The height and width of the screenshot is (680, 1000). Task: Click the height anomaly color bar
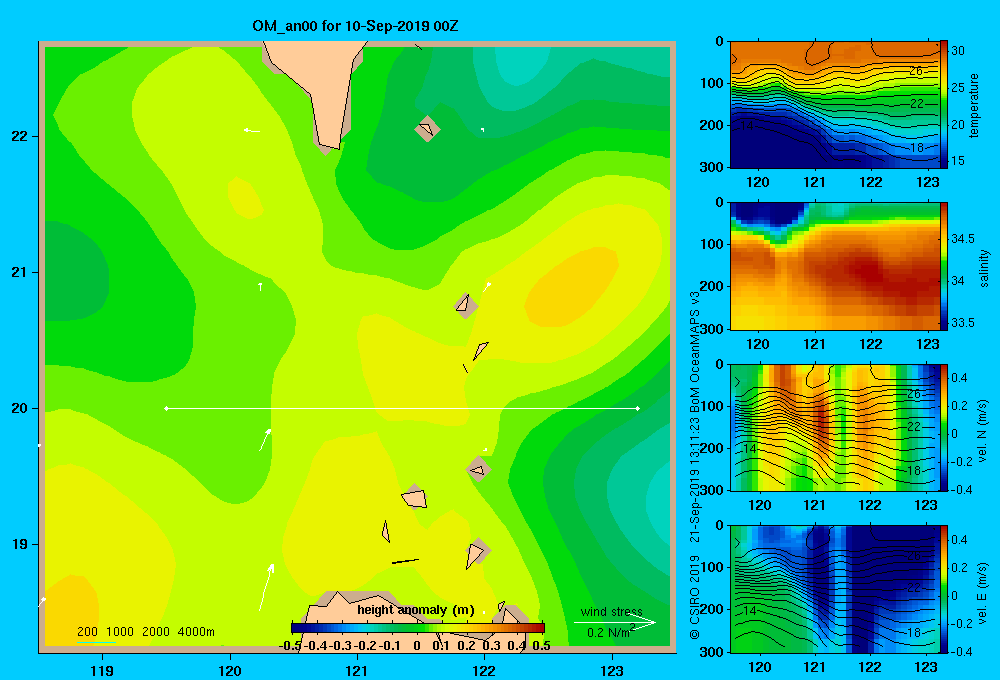418,628
